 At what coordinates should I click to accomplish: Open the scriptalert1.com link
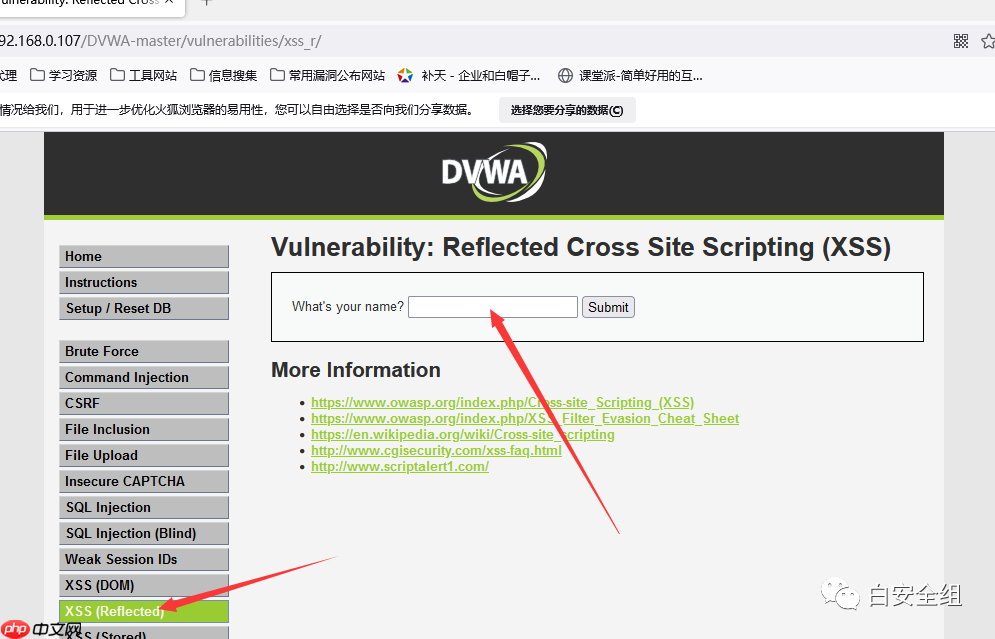pyautogui.click(x=400, y=466)
